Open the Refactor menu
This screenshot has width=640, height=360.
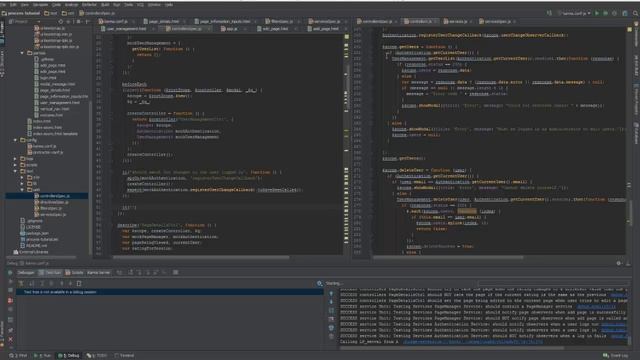[89, 4]
